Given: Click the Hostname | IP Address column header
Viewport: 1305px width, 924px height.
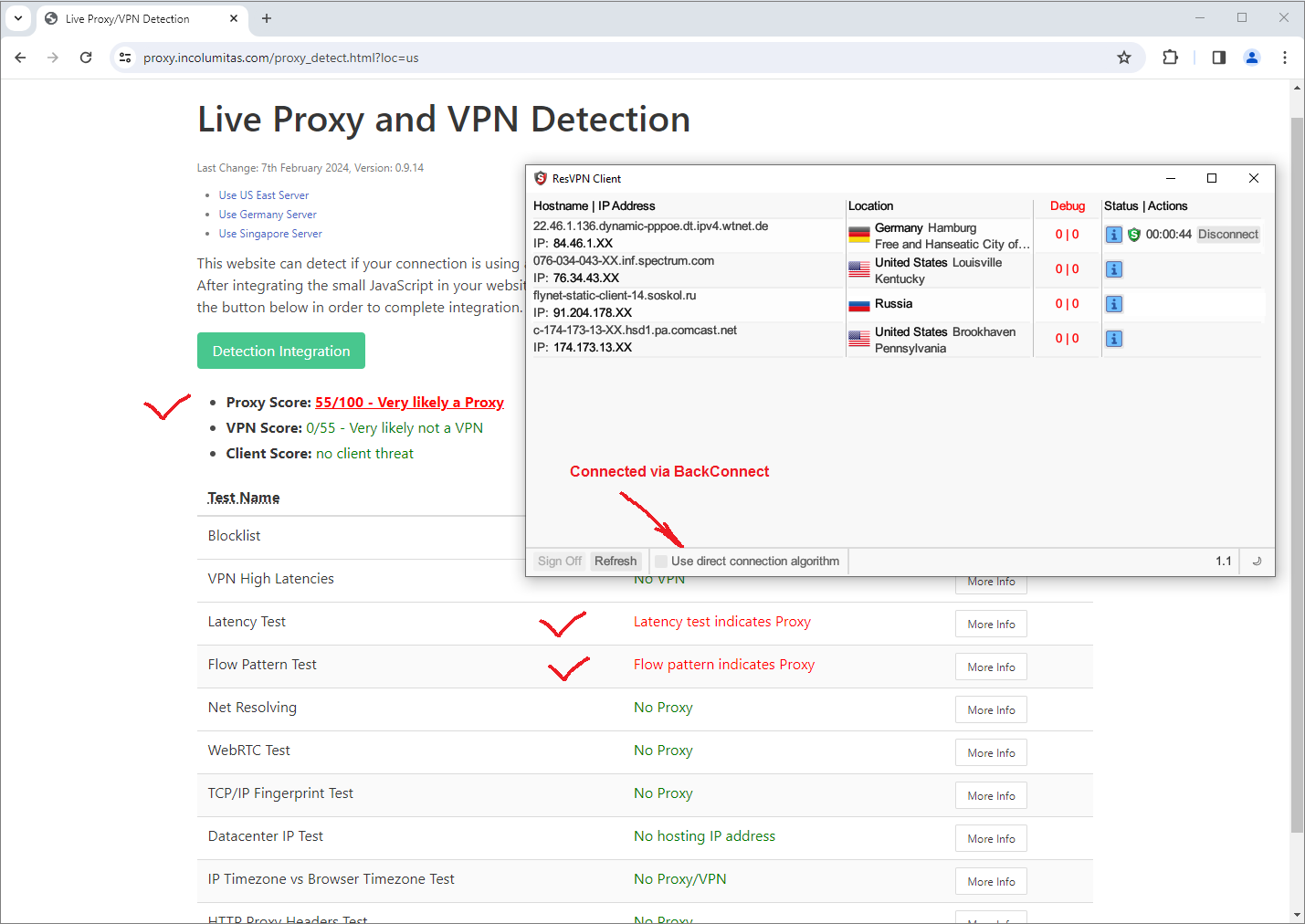Looking at the screenshot, I should 595,206.
